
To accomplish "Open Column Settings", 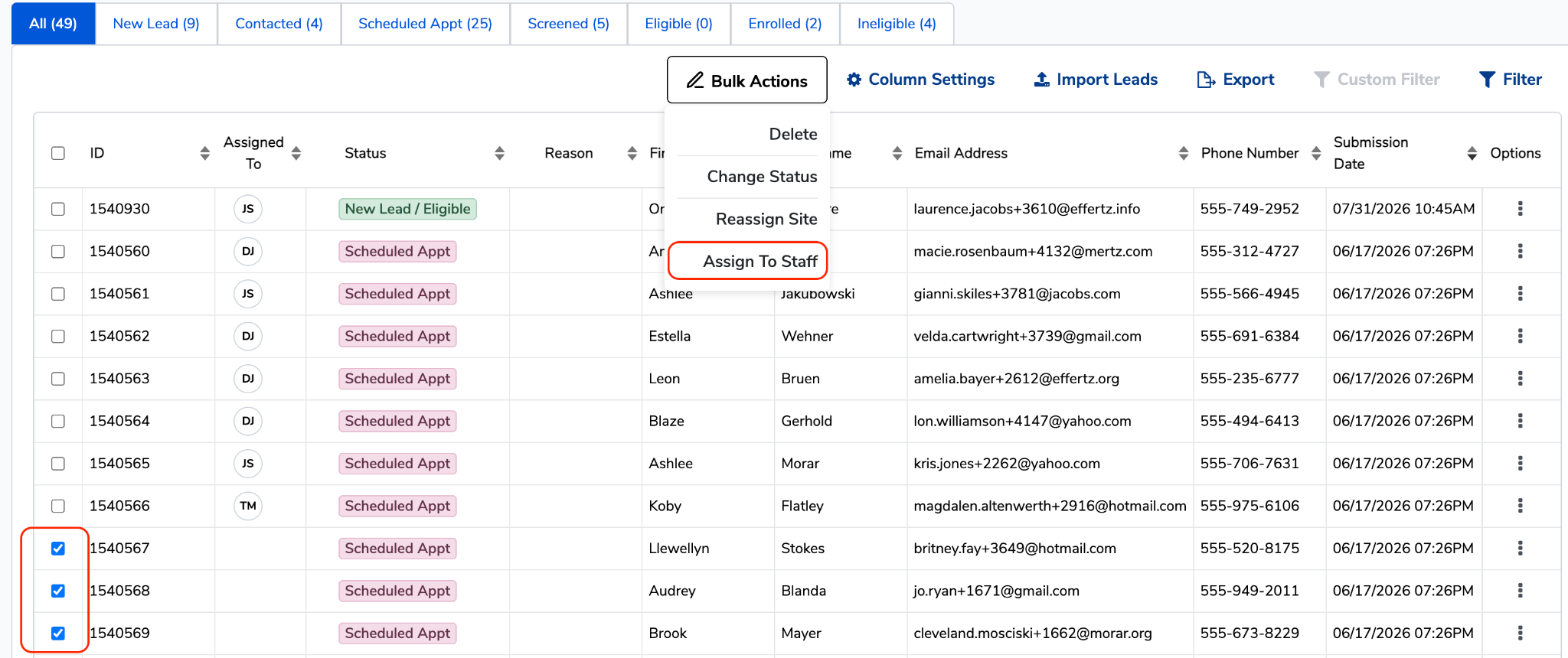I will pyautogui.click(x=921, y=80).
